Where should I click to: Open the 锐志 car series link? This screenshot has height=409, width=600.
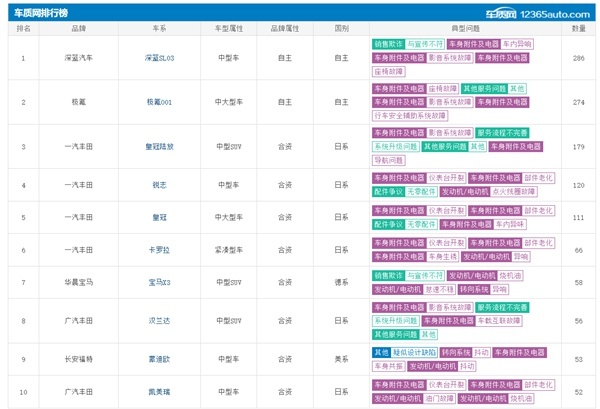coord(160,185)
